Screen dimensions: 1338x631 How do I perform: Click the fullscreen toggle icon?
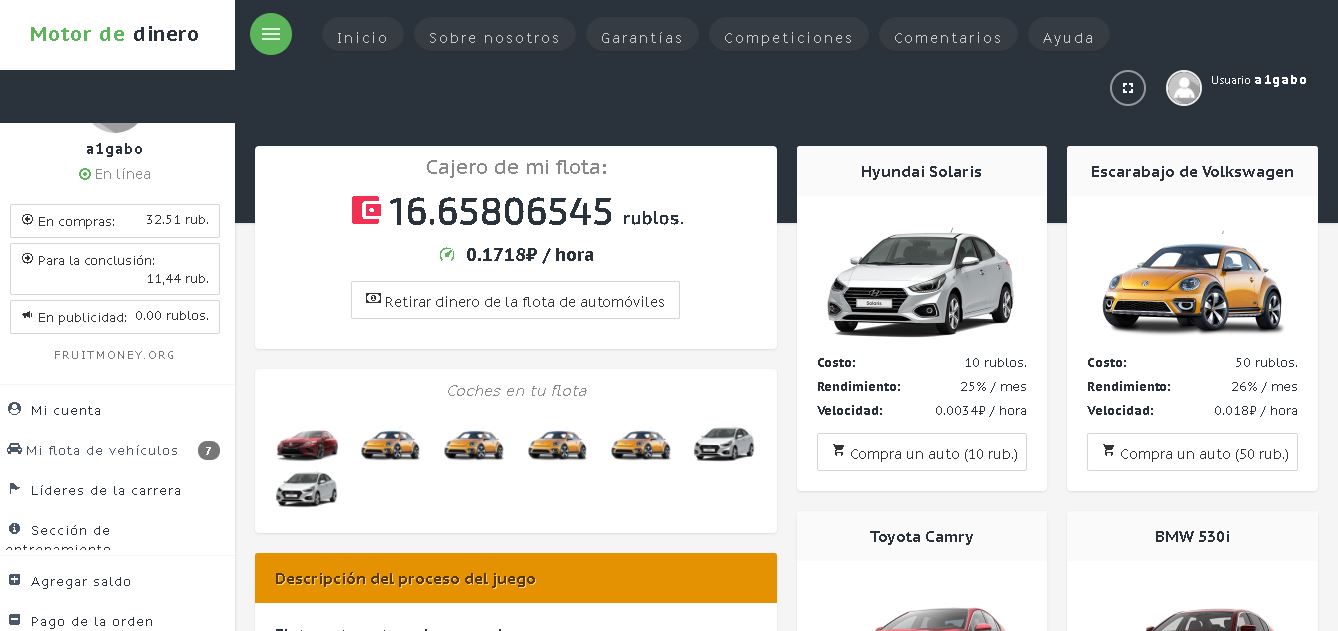[1128, 88]
